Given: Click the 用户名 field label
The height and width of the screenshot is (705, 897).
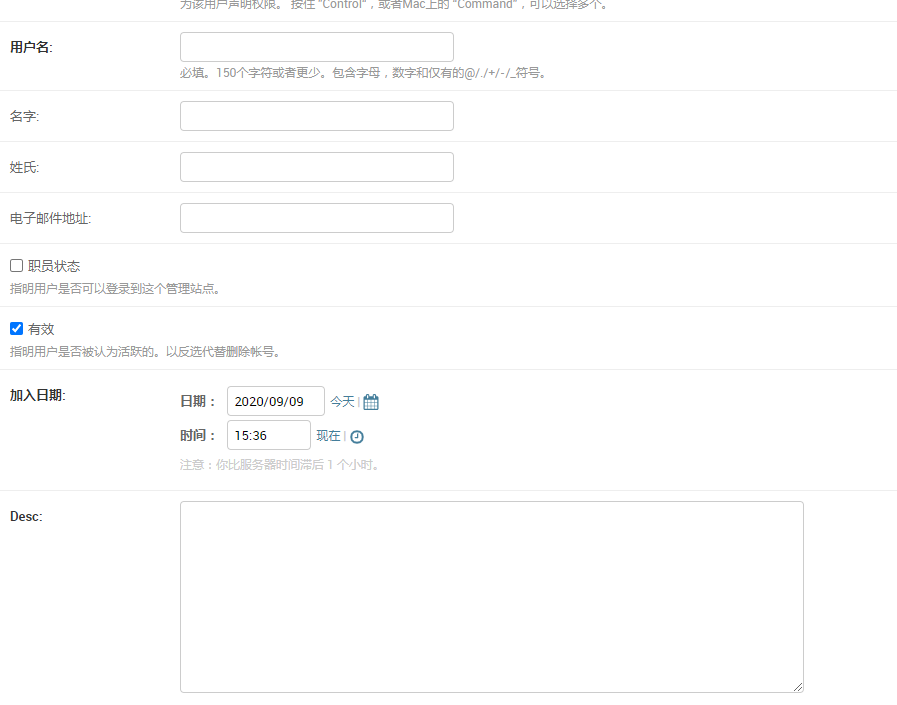Looking at the screenshot, I should click(31, 47).
